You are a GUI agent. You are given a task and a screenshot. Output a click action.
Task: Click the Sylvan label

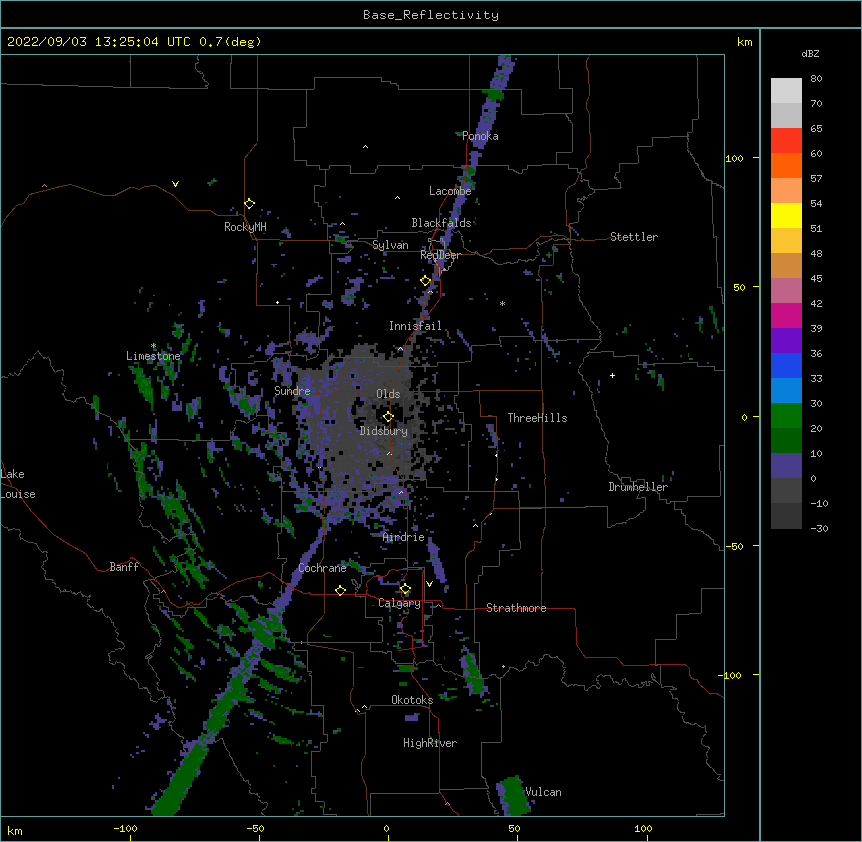tap(390, 245)
